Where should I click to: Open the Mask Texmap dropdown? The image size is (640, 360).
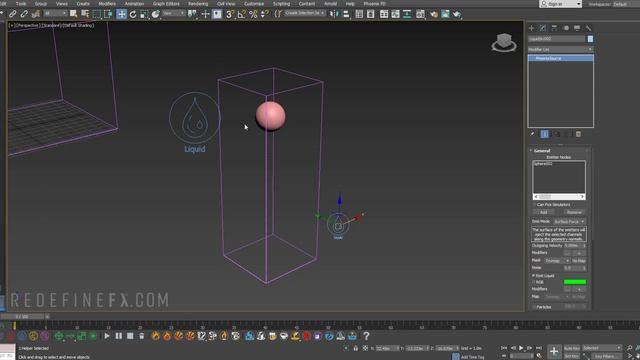(x=557, y=260)
